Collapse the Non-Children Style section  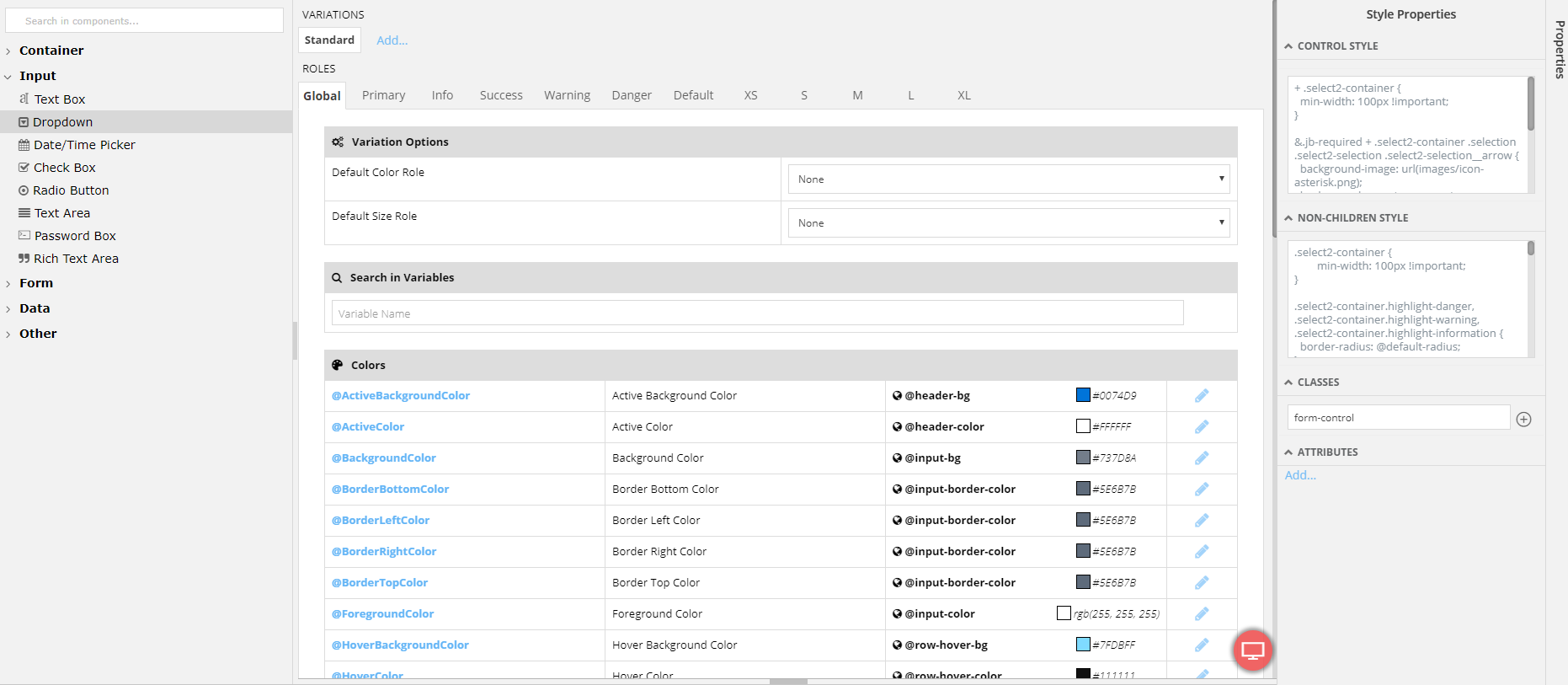click(1288, 218)
